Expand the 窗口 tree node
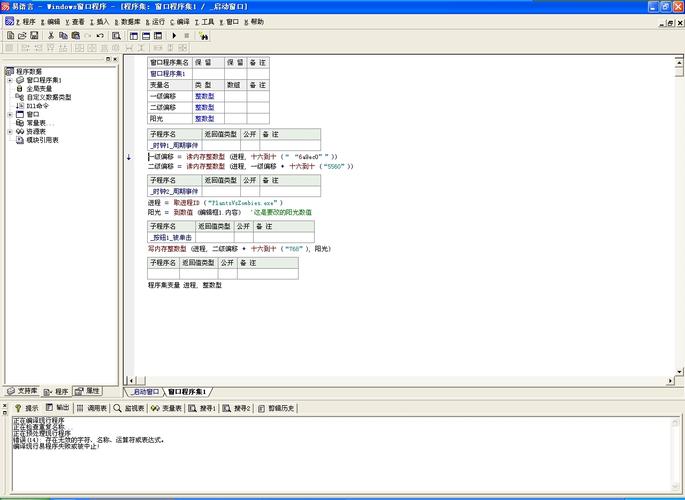The width and height of the screenshot is (685, 500). tap(10, 114)
